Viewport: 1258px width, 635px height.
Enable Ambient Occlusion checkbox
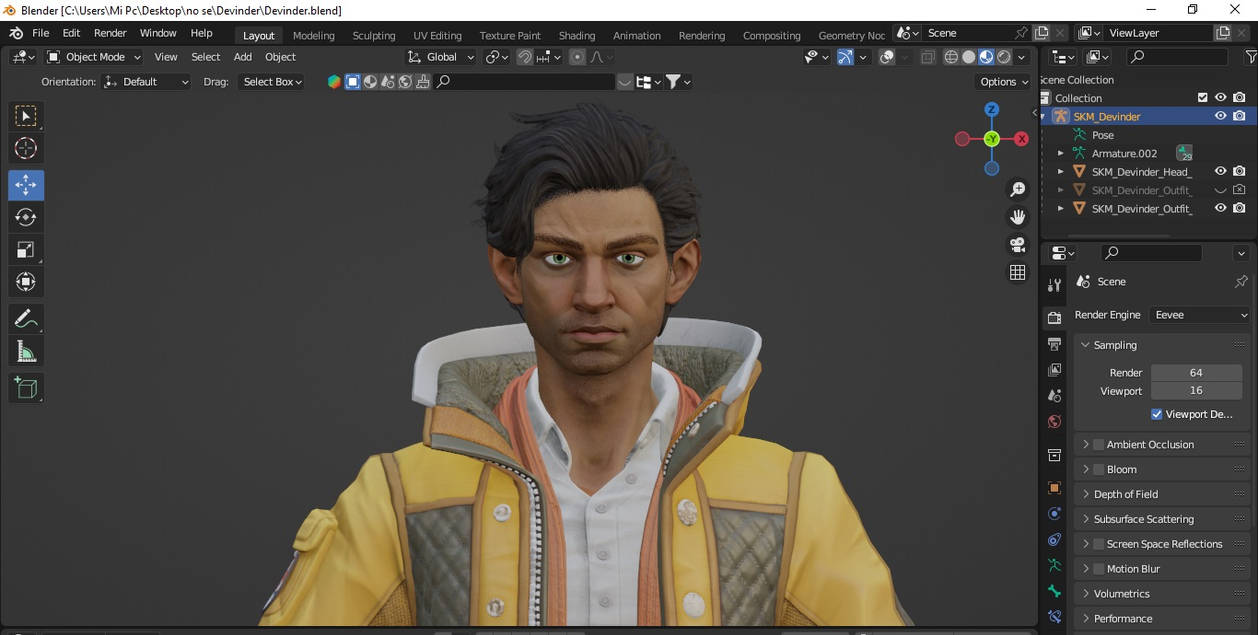1099,444
